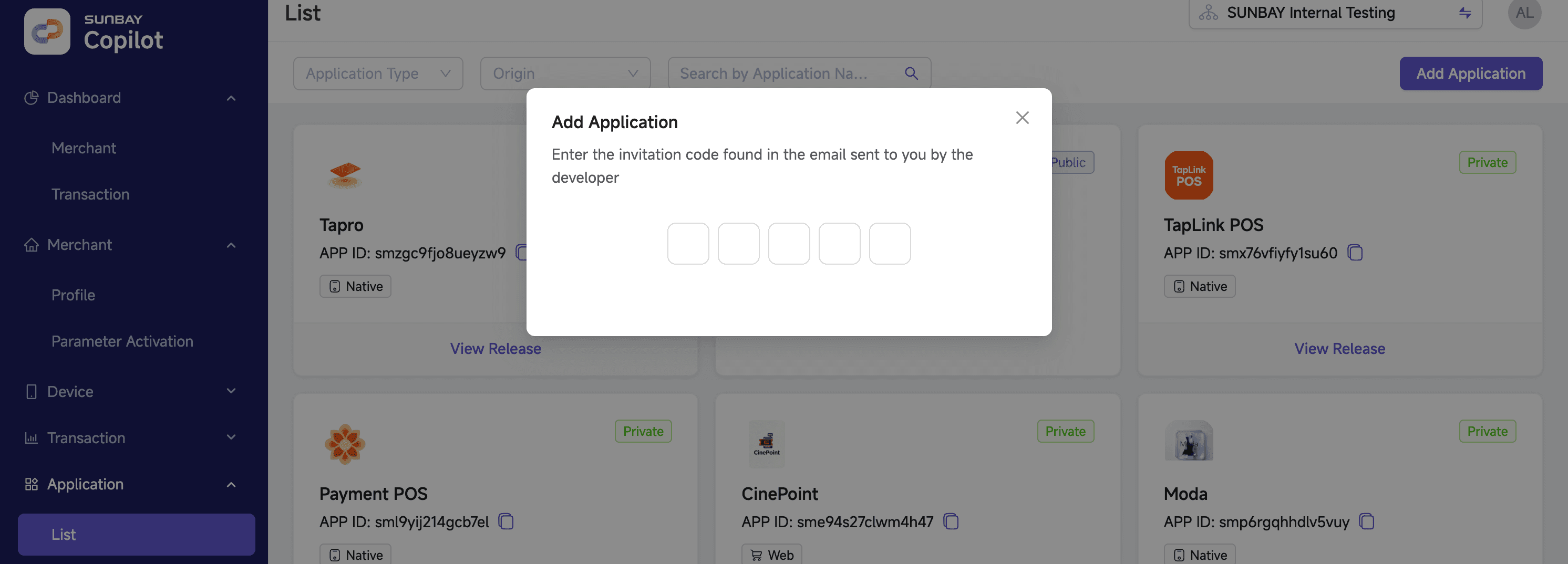Click the Web tag on CinePoint

point(772,555)
